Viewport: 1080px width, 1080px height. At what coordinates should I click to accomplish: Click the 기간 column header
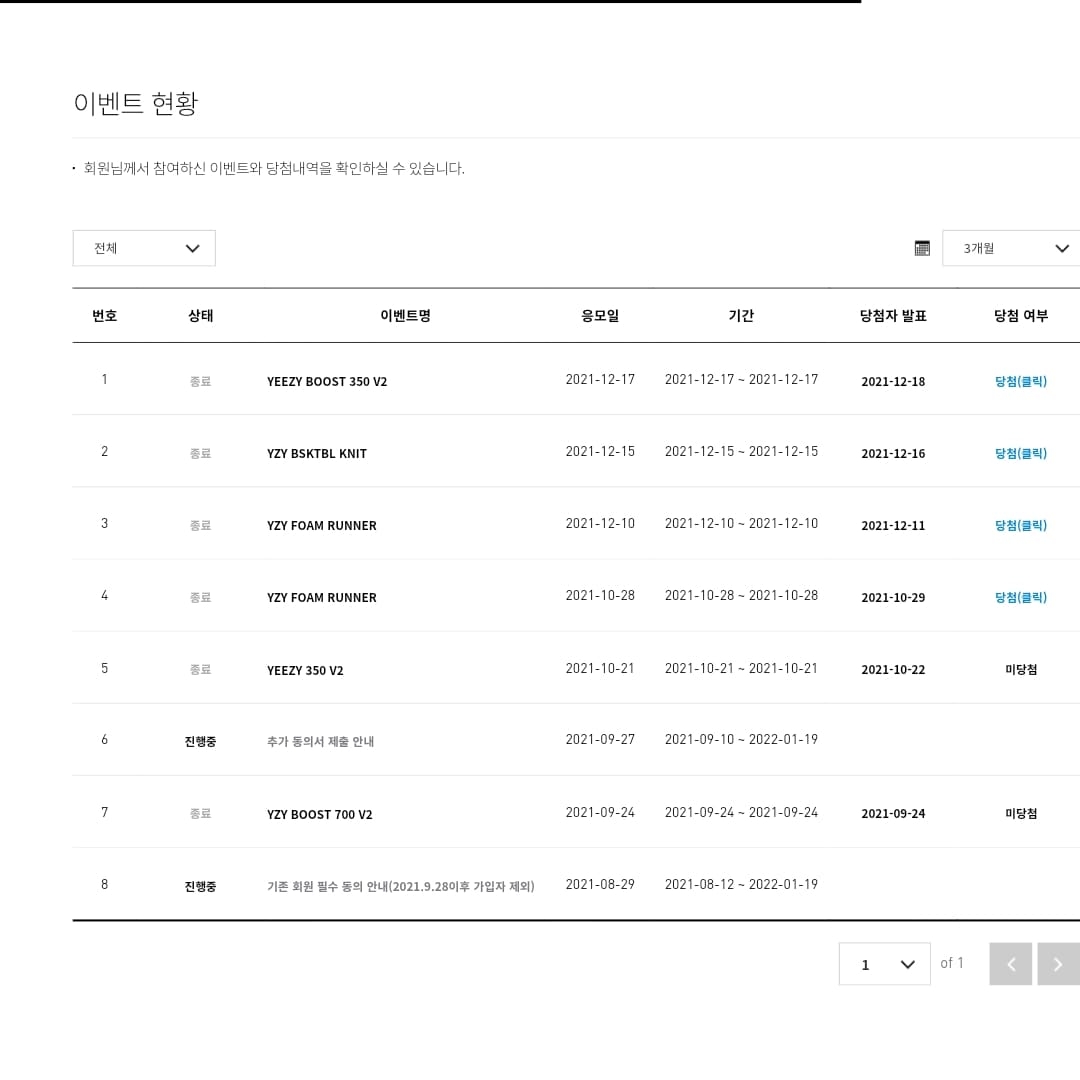[741, 315]
